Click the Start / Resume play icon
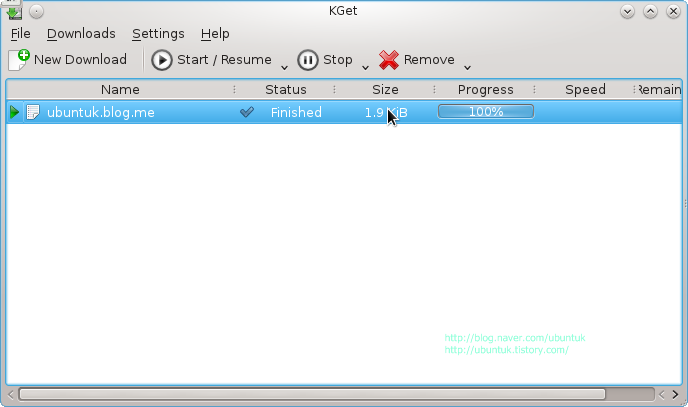Image resolution: width=688 pixels, height=407 pixels. coord(162,60)
